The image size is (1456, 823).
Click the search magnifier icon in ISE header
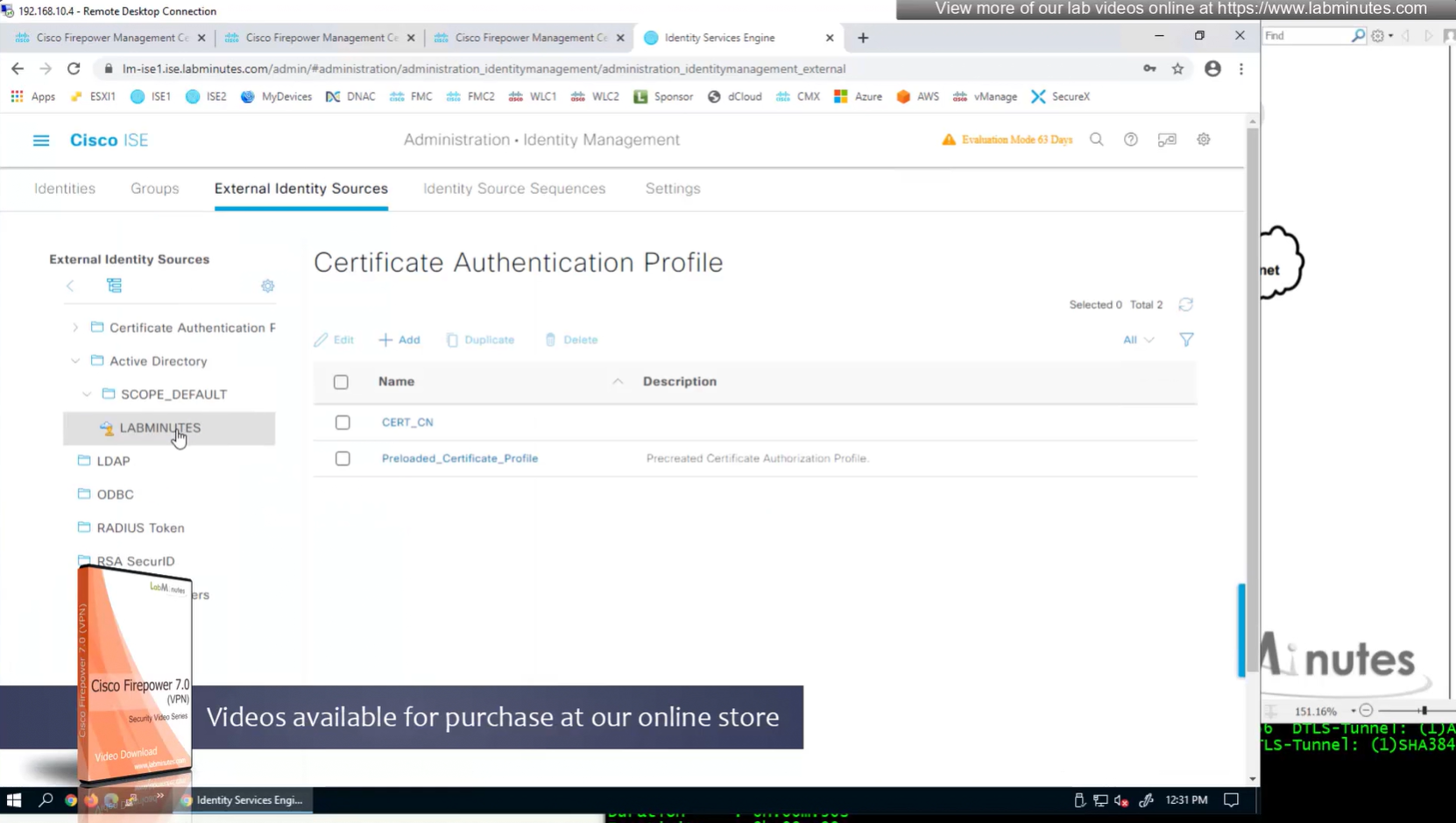tap(1096, 140)
